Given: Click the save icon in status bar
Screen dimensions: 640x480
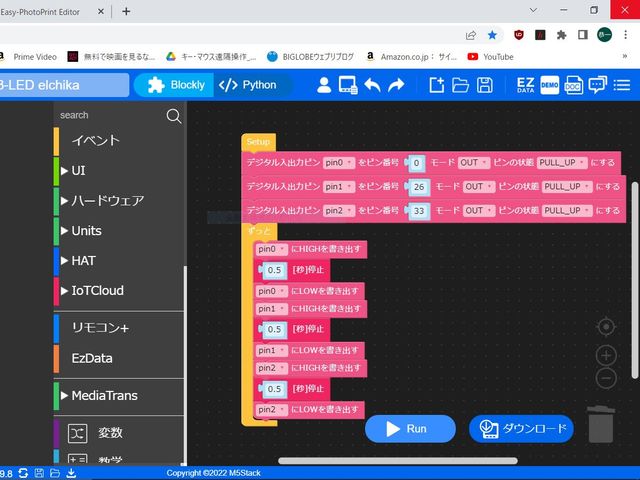Looking at the screenshot, I should (x=39, y=473).
